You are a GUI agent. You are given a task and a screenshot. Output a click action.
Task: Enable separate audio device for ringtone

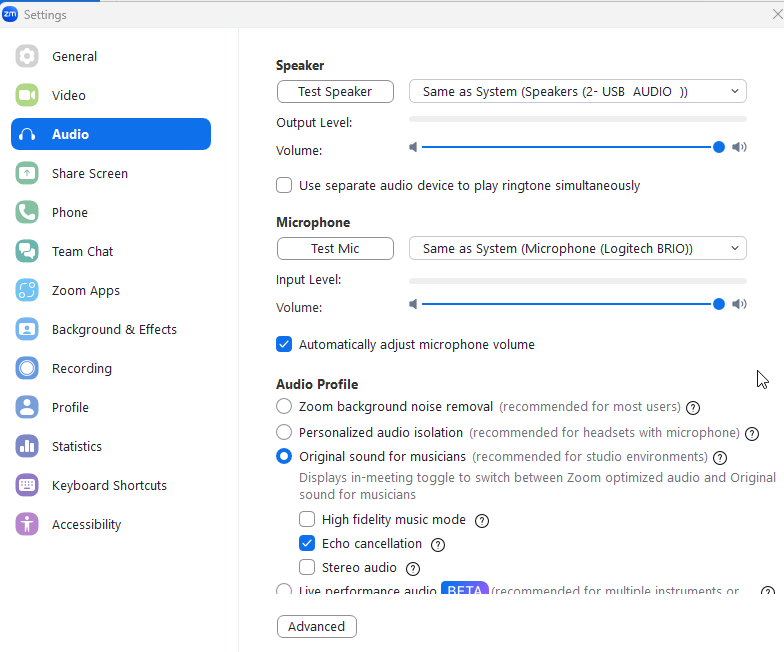coord(284,186)
